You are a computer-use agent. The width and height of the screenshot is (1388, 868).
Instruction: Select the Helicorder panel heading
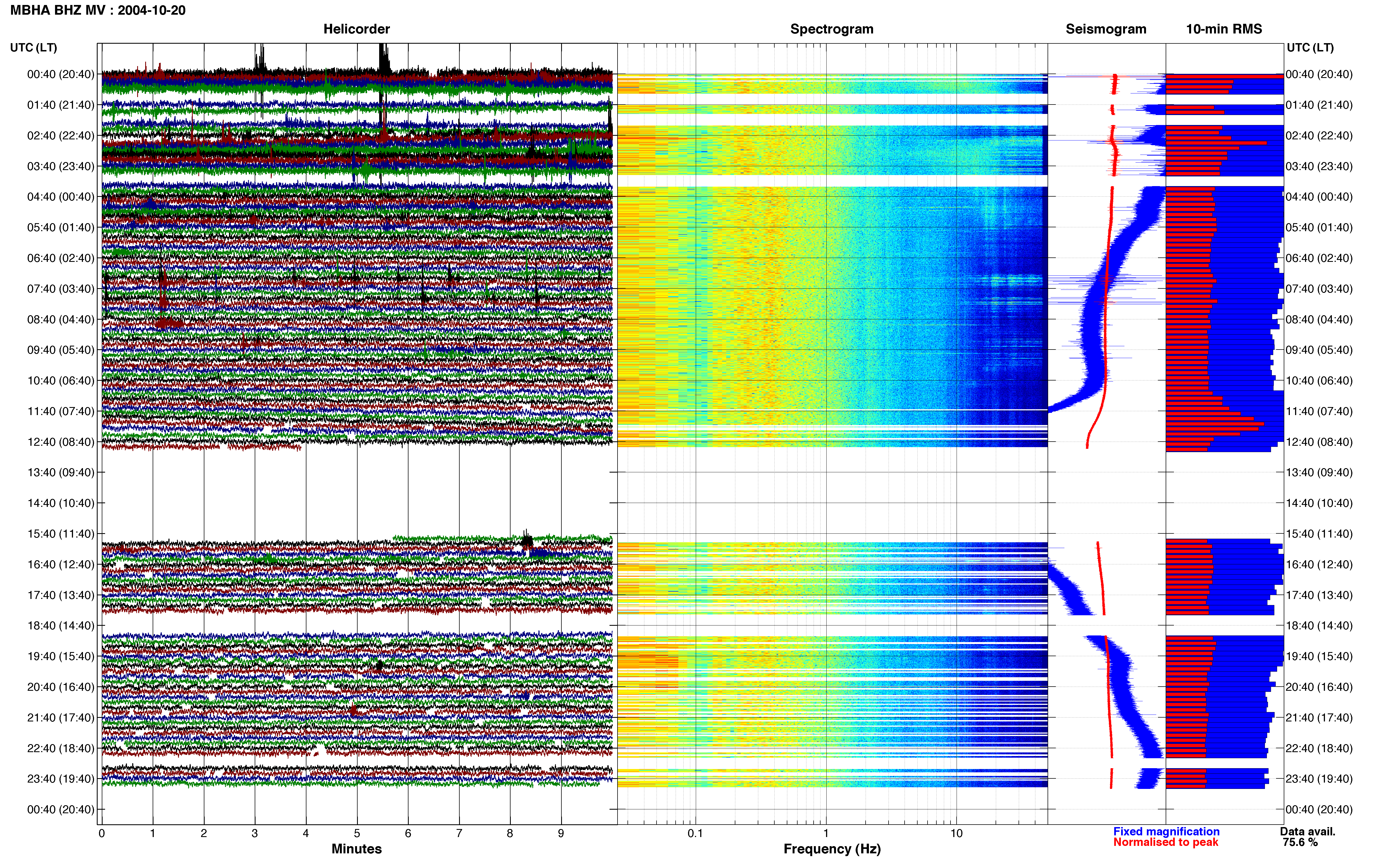click(x=356, y=29)
